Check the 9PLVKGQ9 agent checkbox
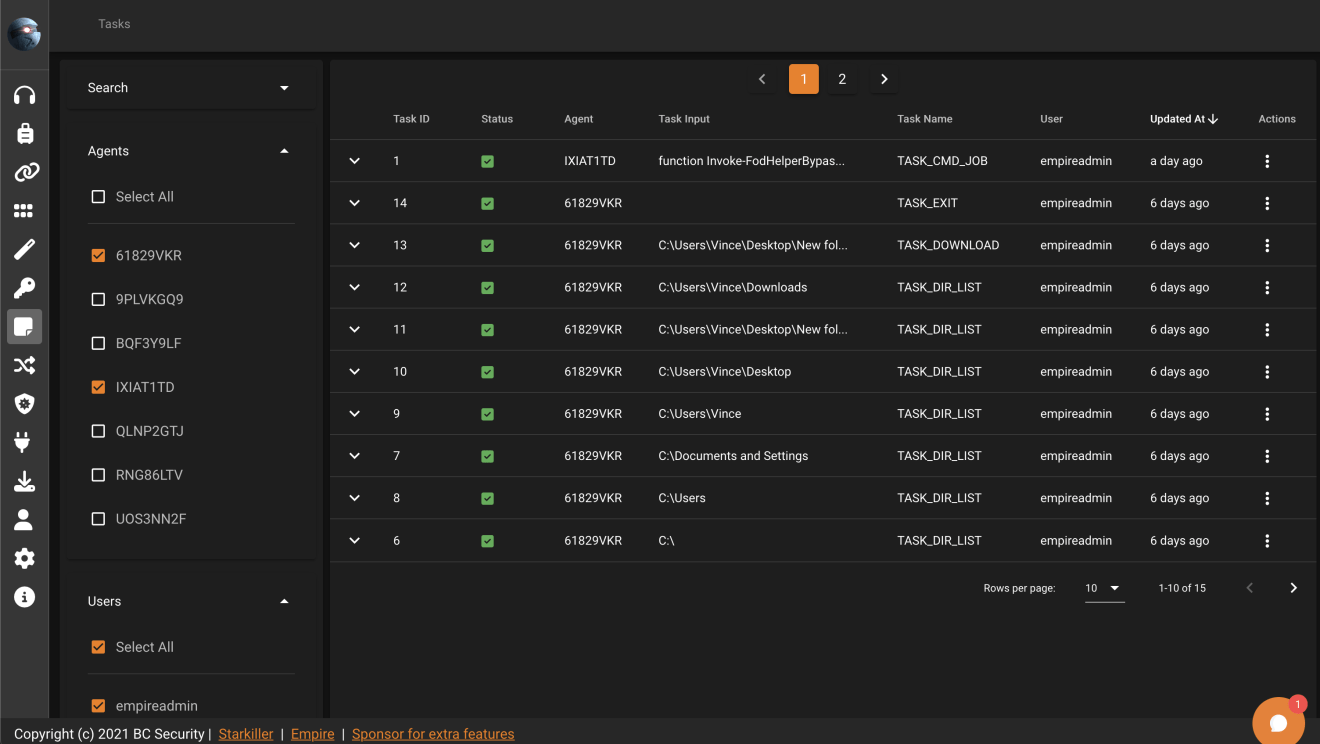Screen dimensions: 1320x744 pos(98,300)
